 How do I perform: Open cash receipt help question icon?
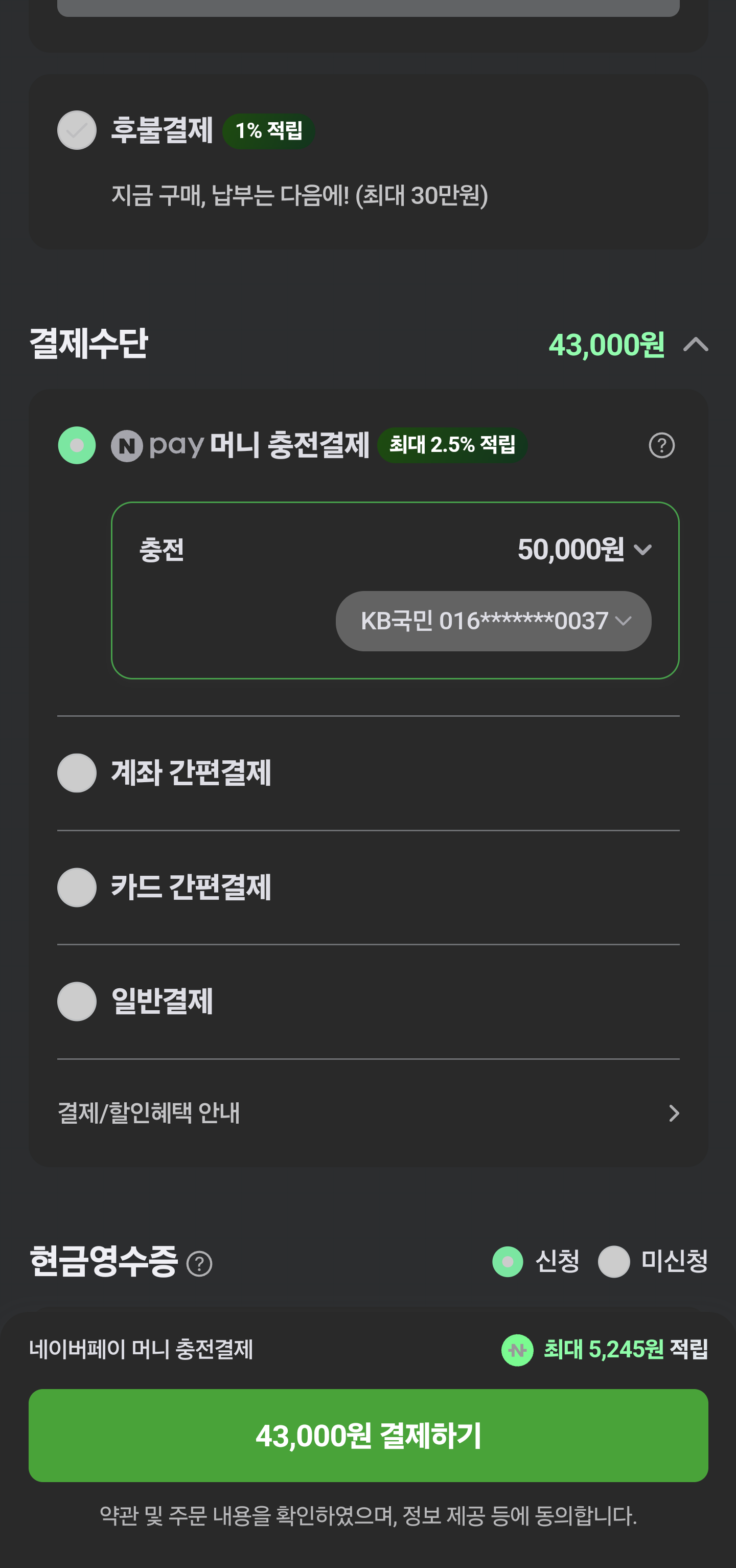tap(199, 1264)
